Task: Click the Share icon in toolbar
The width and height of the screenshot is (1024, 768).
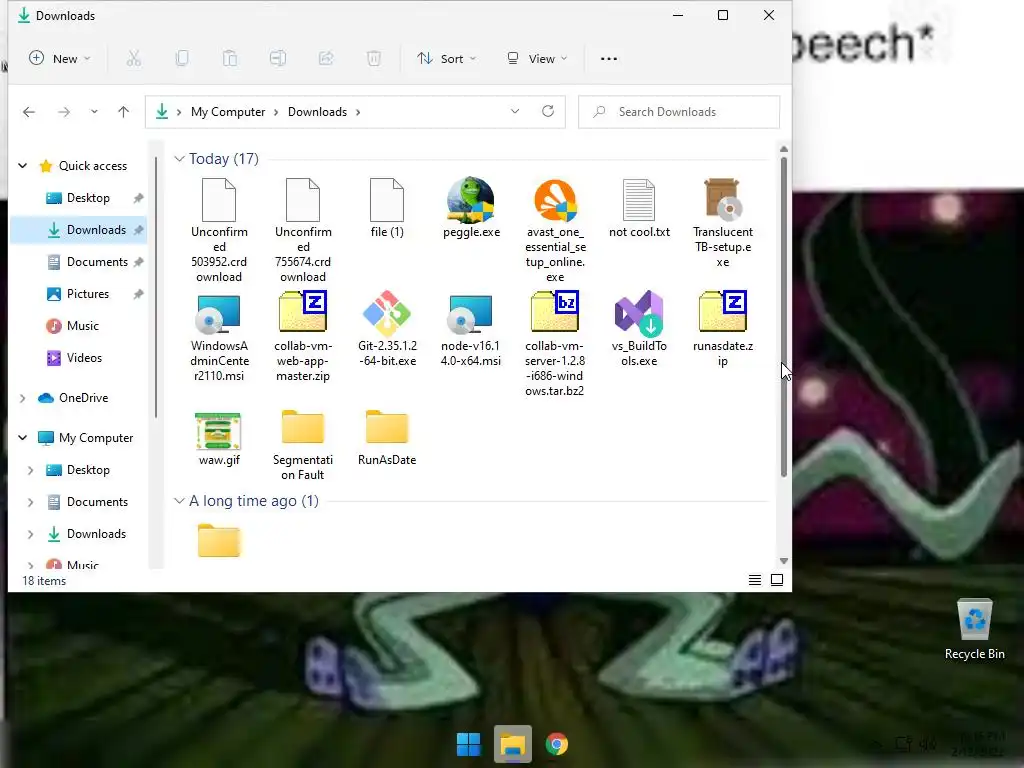Action: pos(326,59)
